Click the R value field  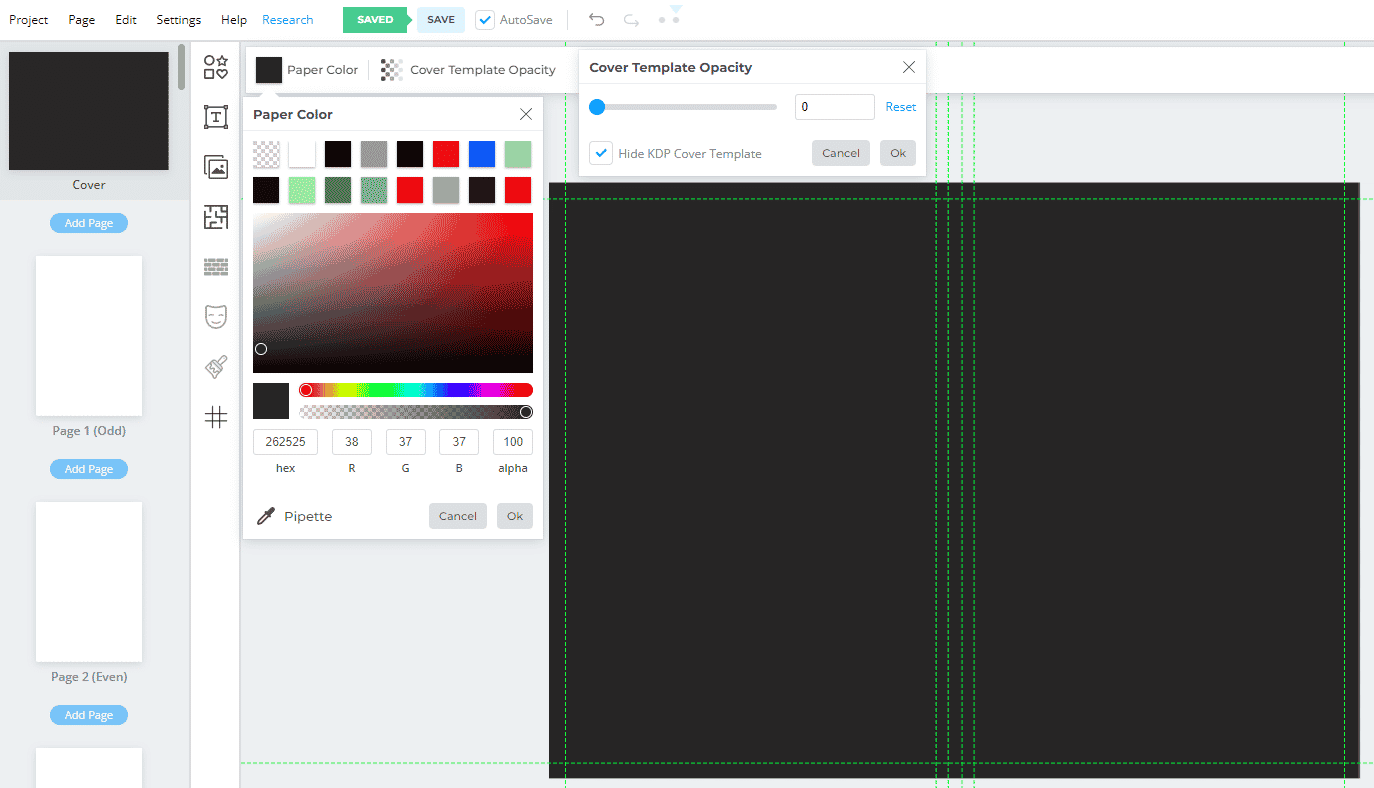[352, 442]
